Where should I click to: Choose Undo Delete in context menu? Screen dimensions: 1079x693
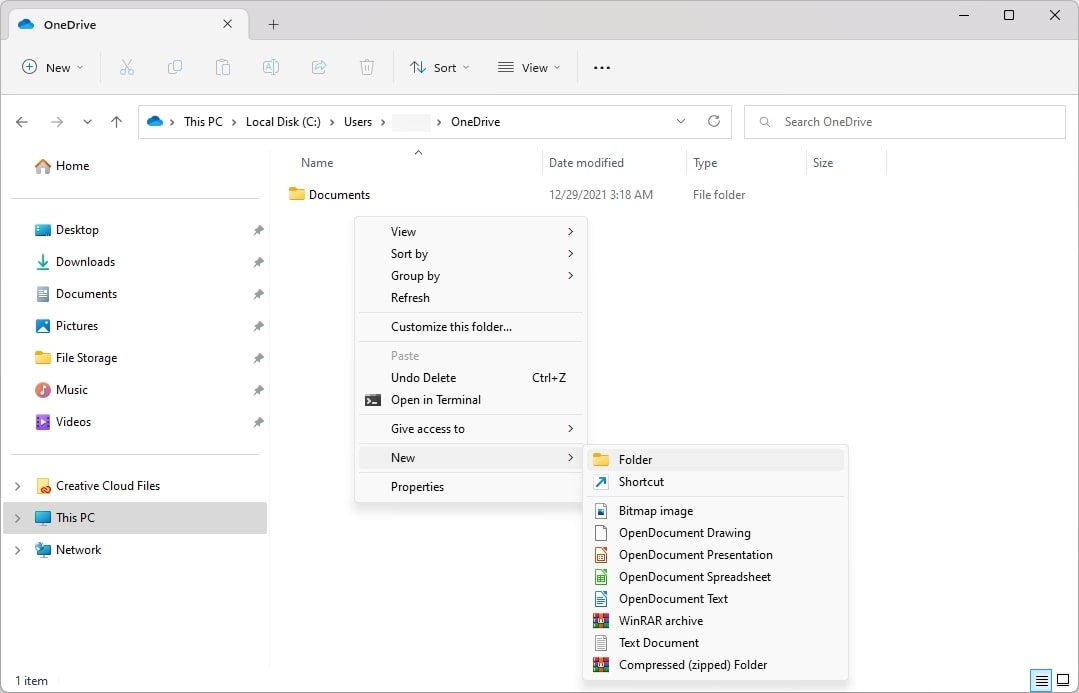pos(471,378)
